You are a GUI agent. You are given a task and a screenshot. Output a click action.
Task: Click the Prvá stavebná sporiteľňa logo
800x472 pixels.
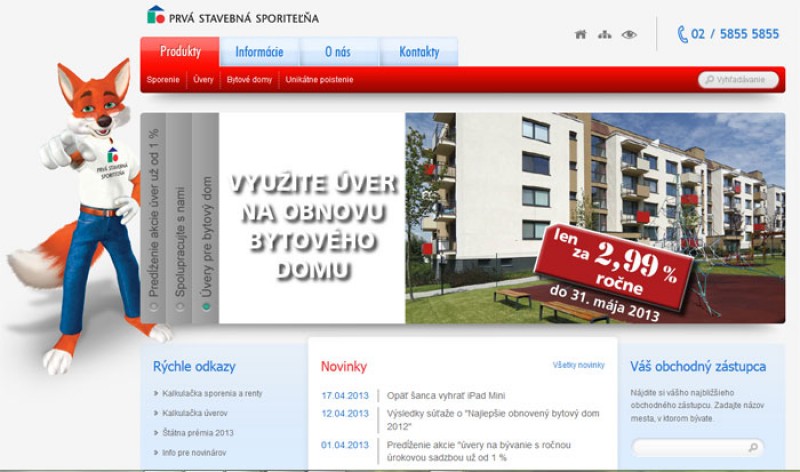[x=233, y=15]
